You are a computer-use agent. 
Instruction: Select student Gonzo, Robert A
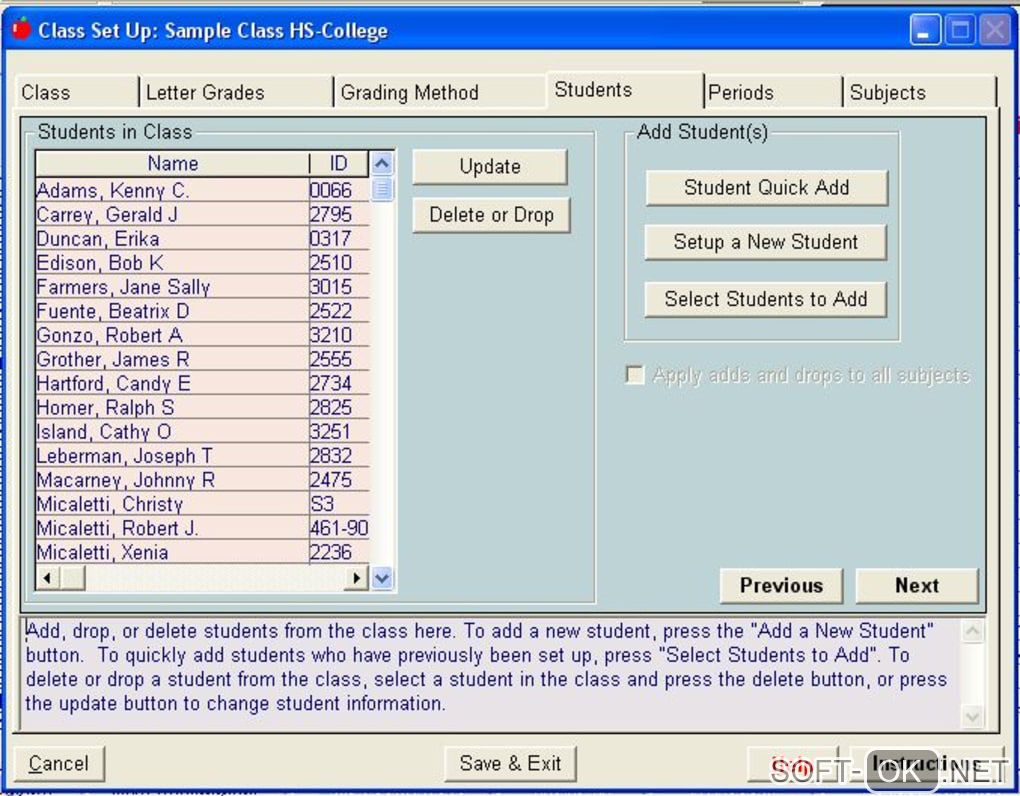click(172, 335)
